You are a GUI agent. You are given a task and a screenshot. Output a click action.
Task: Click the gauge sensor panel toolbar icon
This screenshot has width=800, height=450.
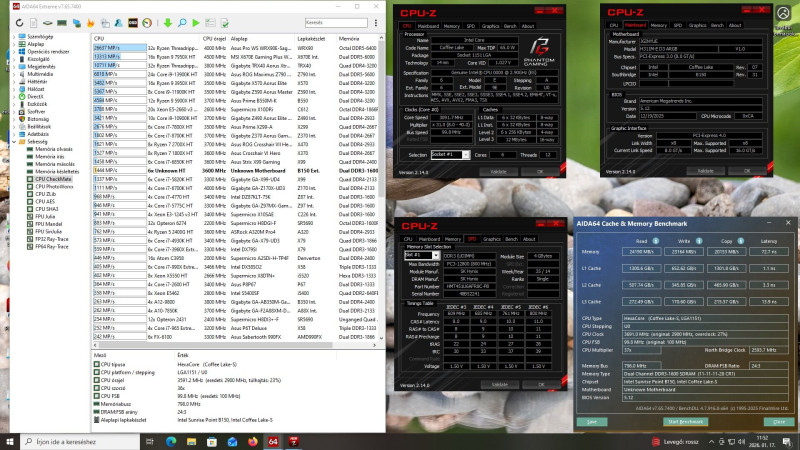click(147, 23)
